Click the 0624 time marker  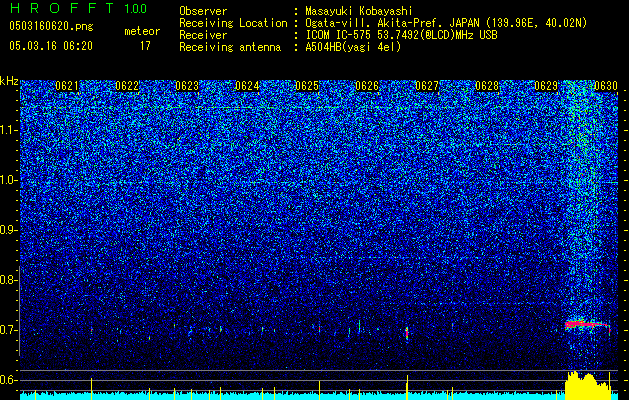tap(247, 86)
